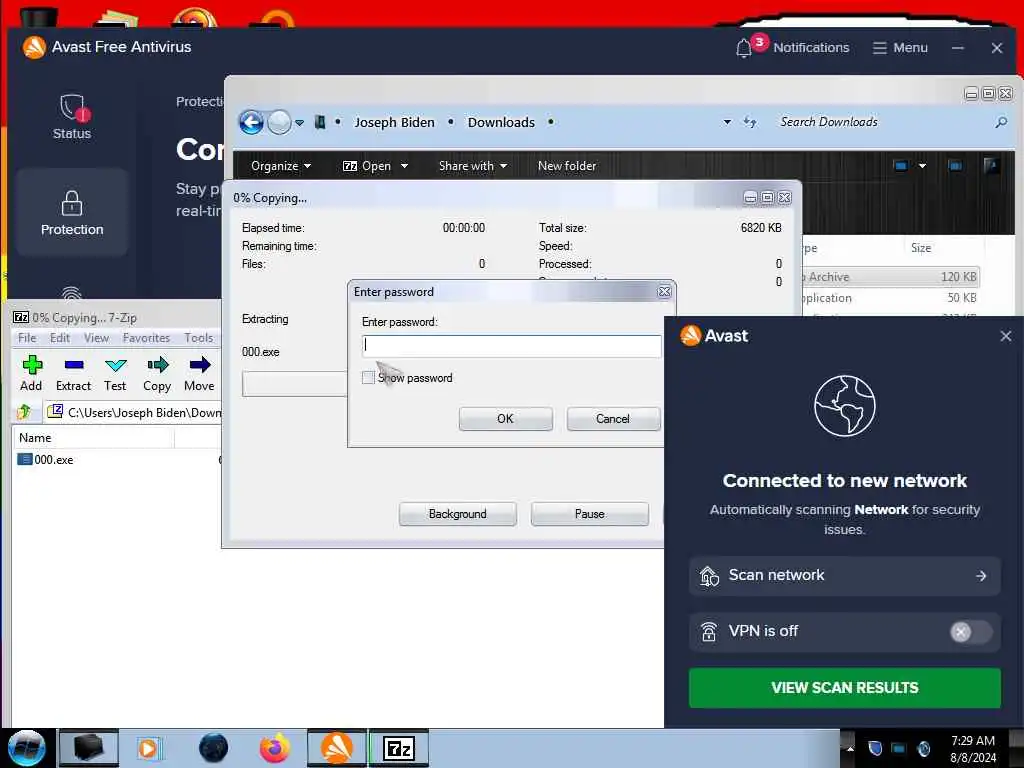Screen dimensions: 1024x768
Task: Click the 7-Zip path address field
Action: (x=134, y=412)
